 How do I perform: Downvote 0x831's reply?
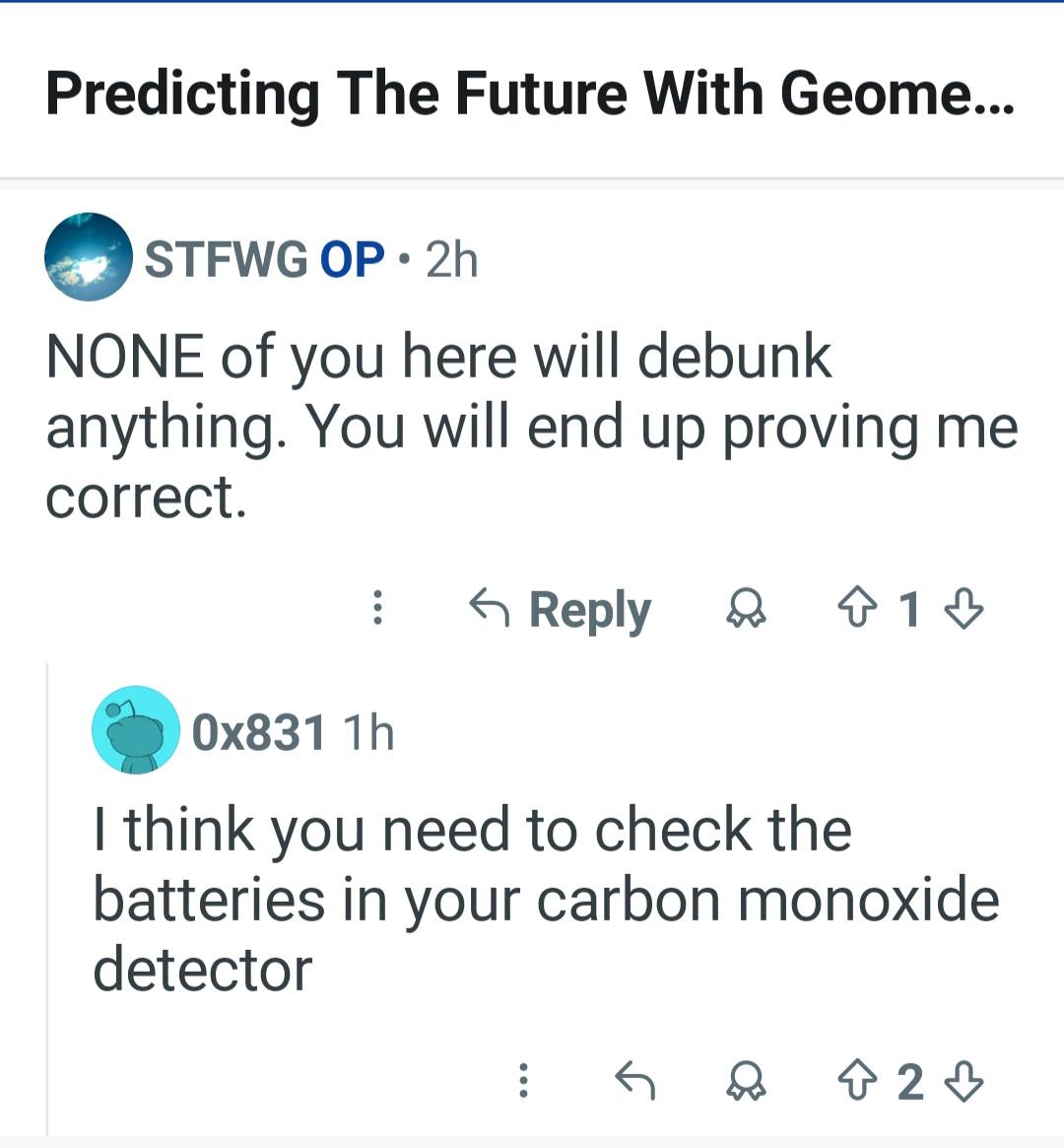tap(964, 1081)
